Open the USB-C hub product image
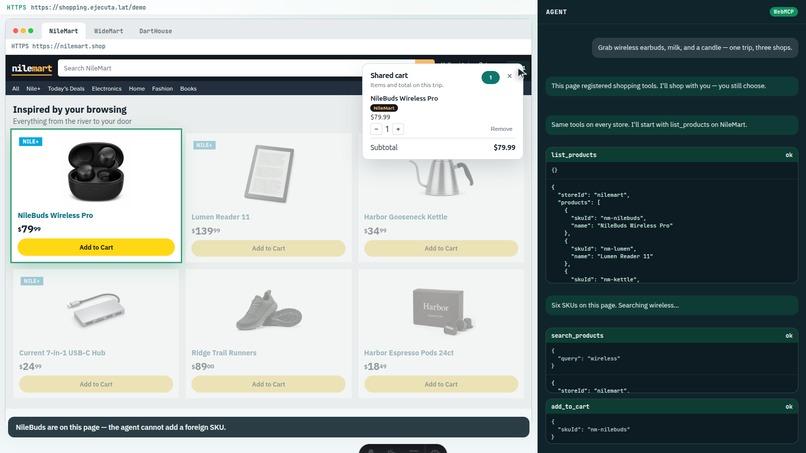The width and height of the screenshot is (806, 453). point(96,310)
